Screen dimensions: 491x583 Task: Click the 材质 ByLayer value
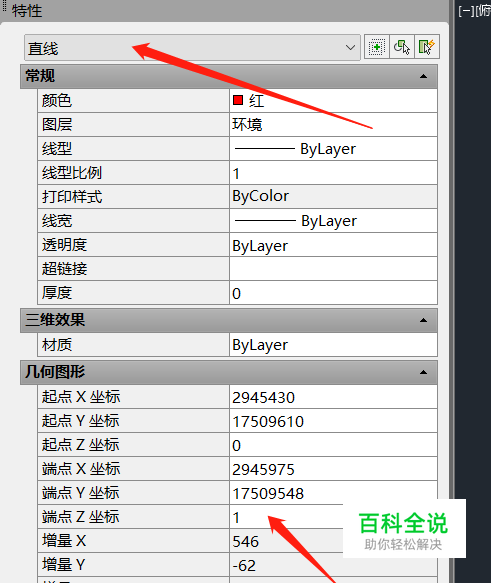(333, 345)
